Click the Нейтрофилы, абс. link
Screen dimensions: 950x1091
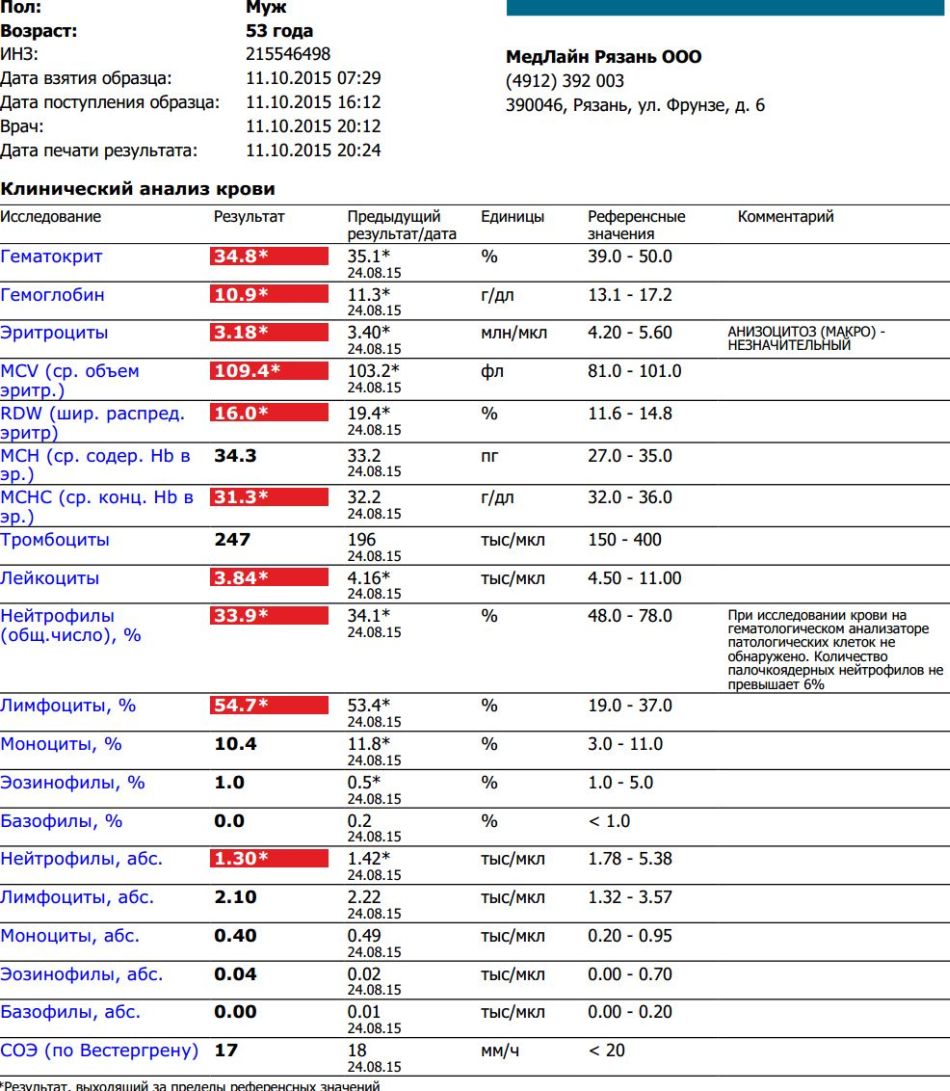pyautogui.click(x=81, y=859)
